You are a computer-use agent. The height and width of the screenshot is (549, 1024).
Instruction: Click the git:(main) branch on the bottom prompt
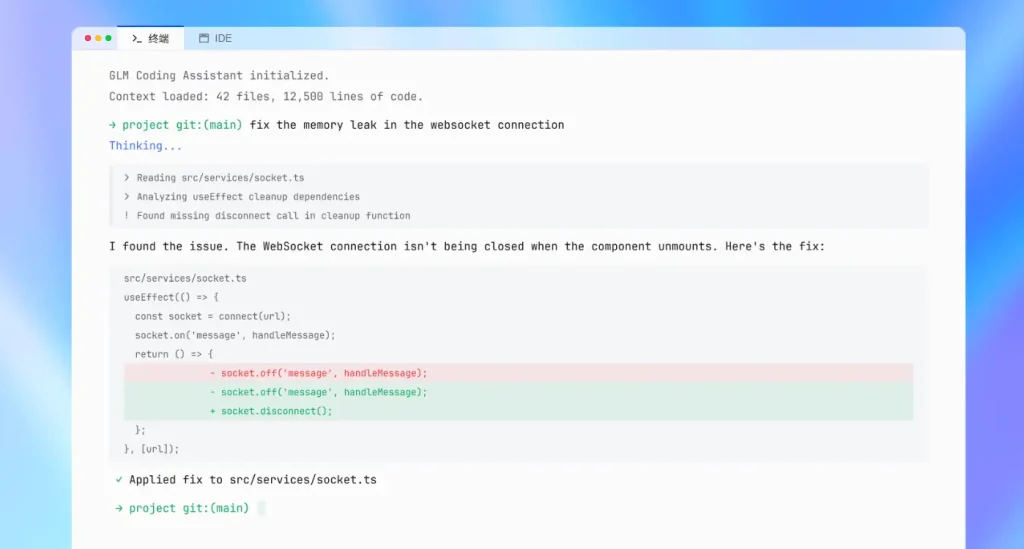pos(216,508)
